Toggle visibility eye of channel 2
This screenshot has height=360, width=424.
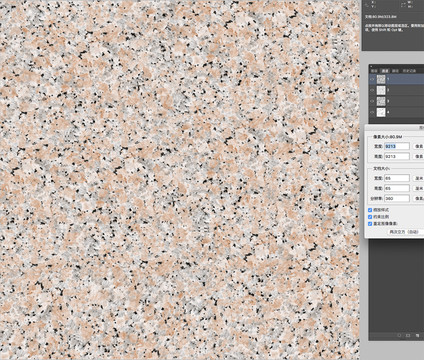pos(372,90)
